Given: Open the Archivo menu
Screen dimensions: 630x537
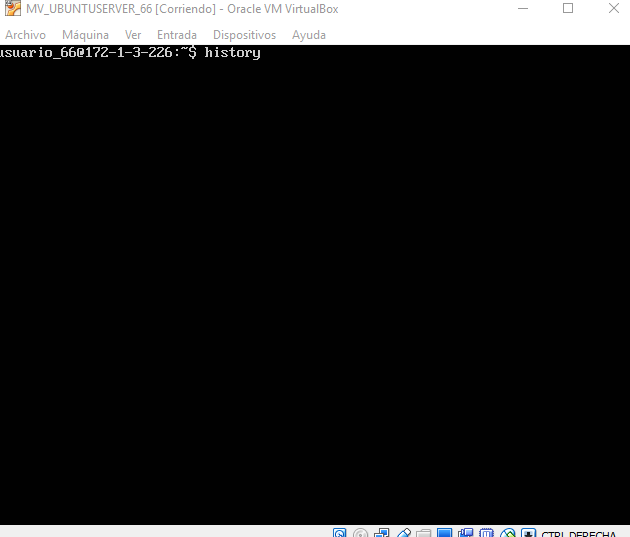Looking at the screenshot, I should coord(25,35).
